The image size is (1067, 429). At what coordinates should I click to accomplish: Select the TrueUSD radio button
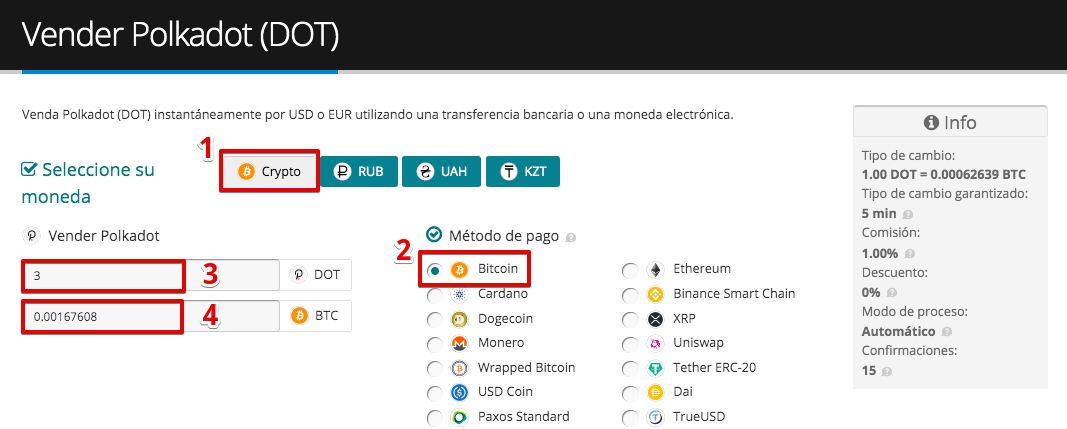tap(630, 418)
